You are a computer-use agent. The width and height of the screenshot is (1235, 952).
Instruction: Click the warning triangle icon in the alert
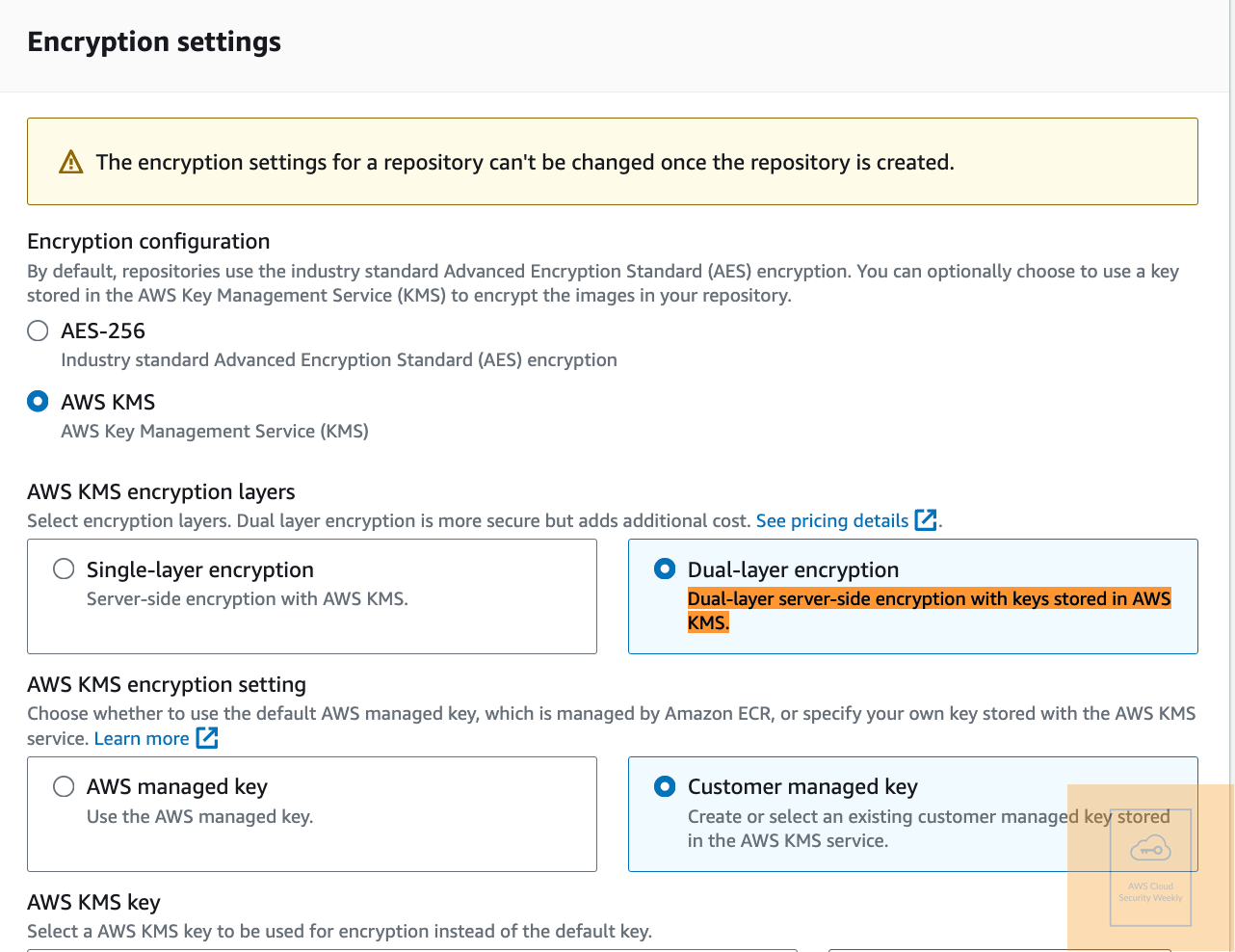pyautogui.click(x=71, y=162)
